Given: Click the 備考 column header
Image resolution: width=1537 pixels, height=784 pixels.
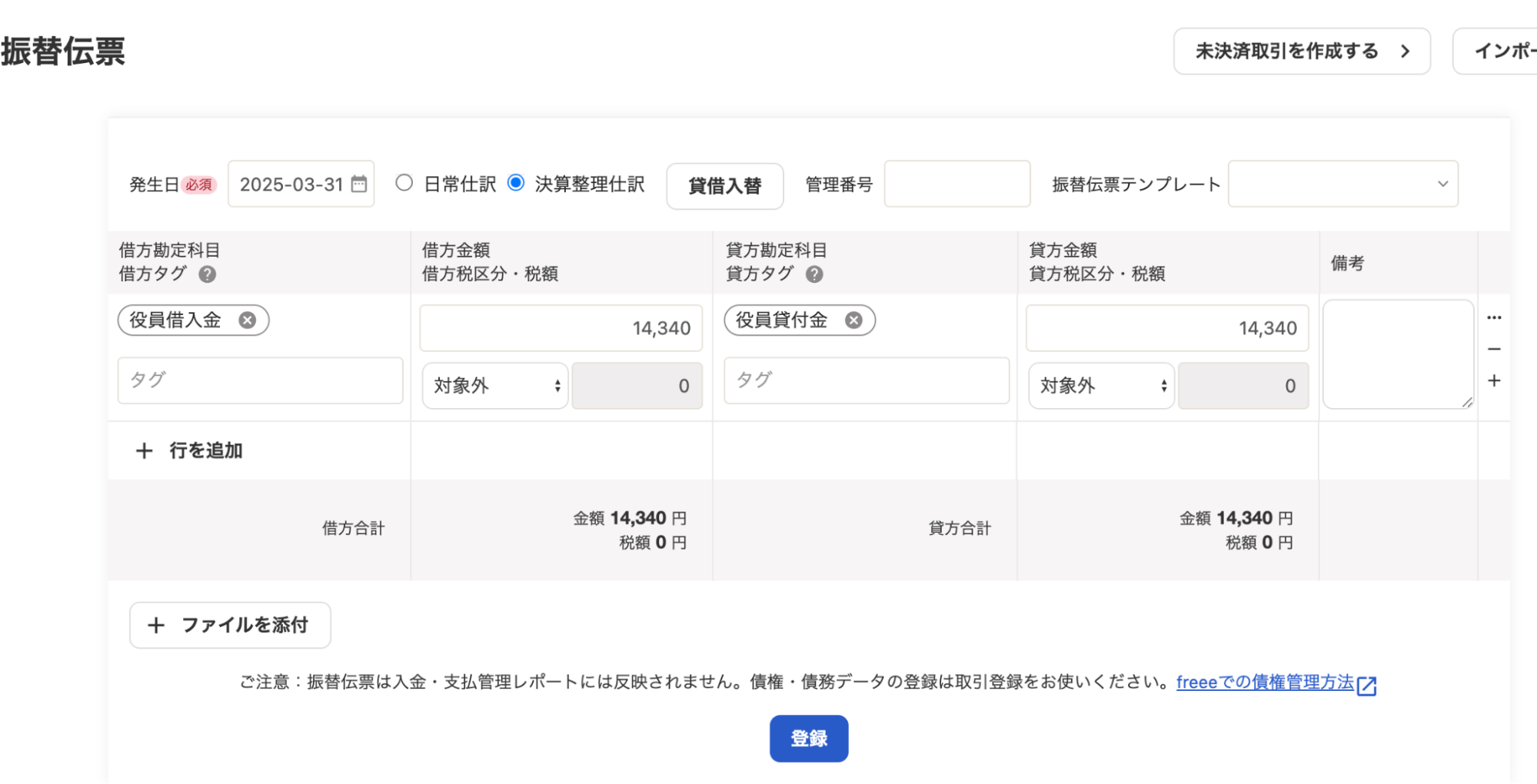Looking at the screenshot, I should click(1347, 263).
